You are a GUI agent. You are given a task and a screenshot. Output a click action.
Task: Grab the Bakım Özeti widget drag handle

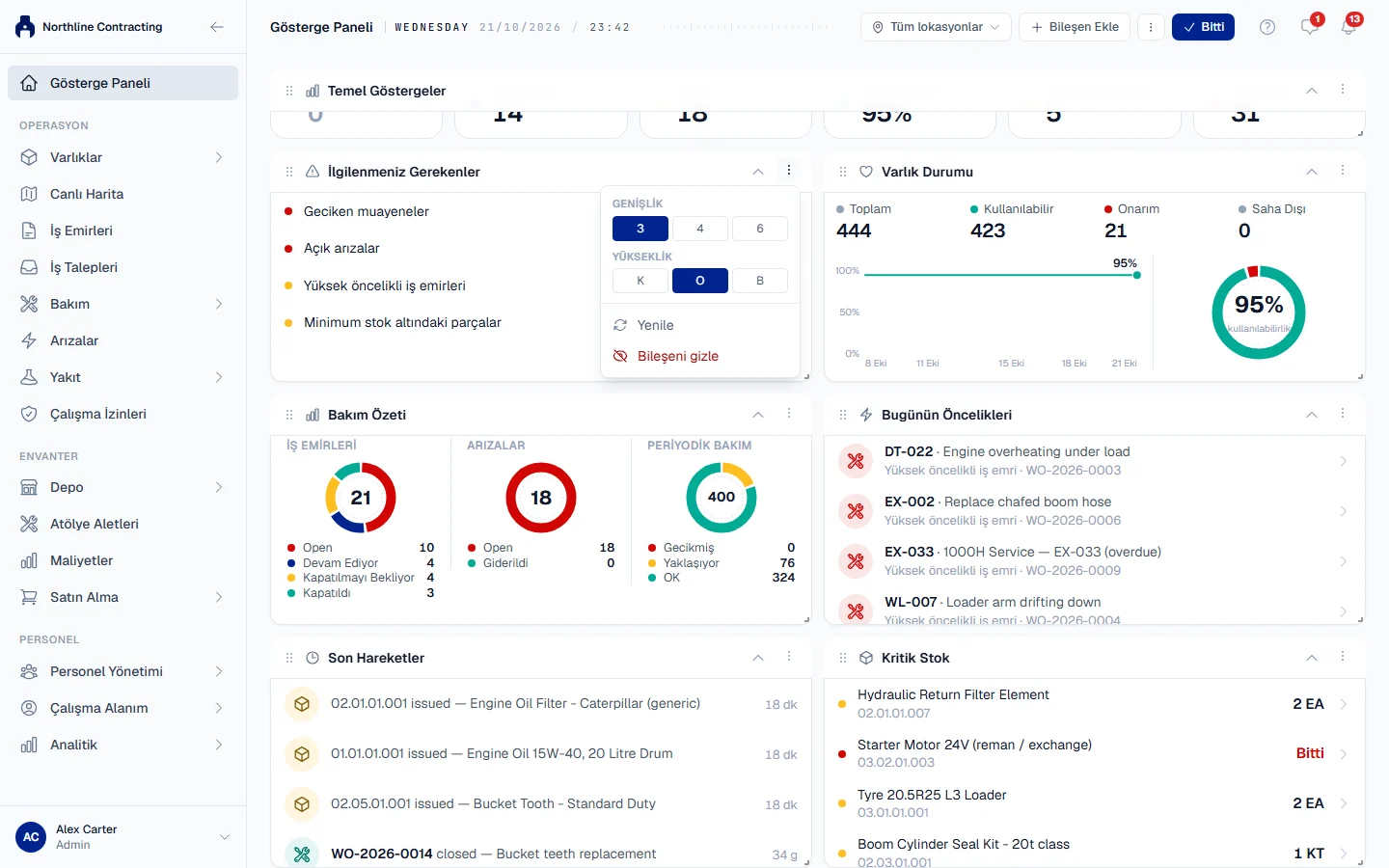pyautogui.click(x=289, y=415)
